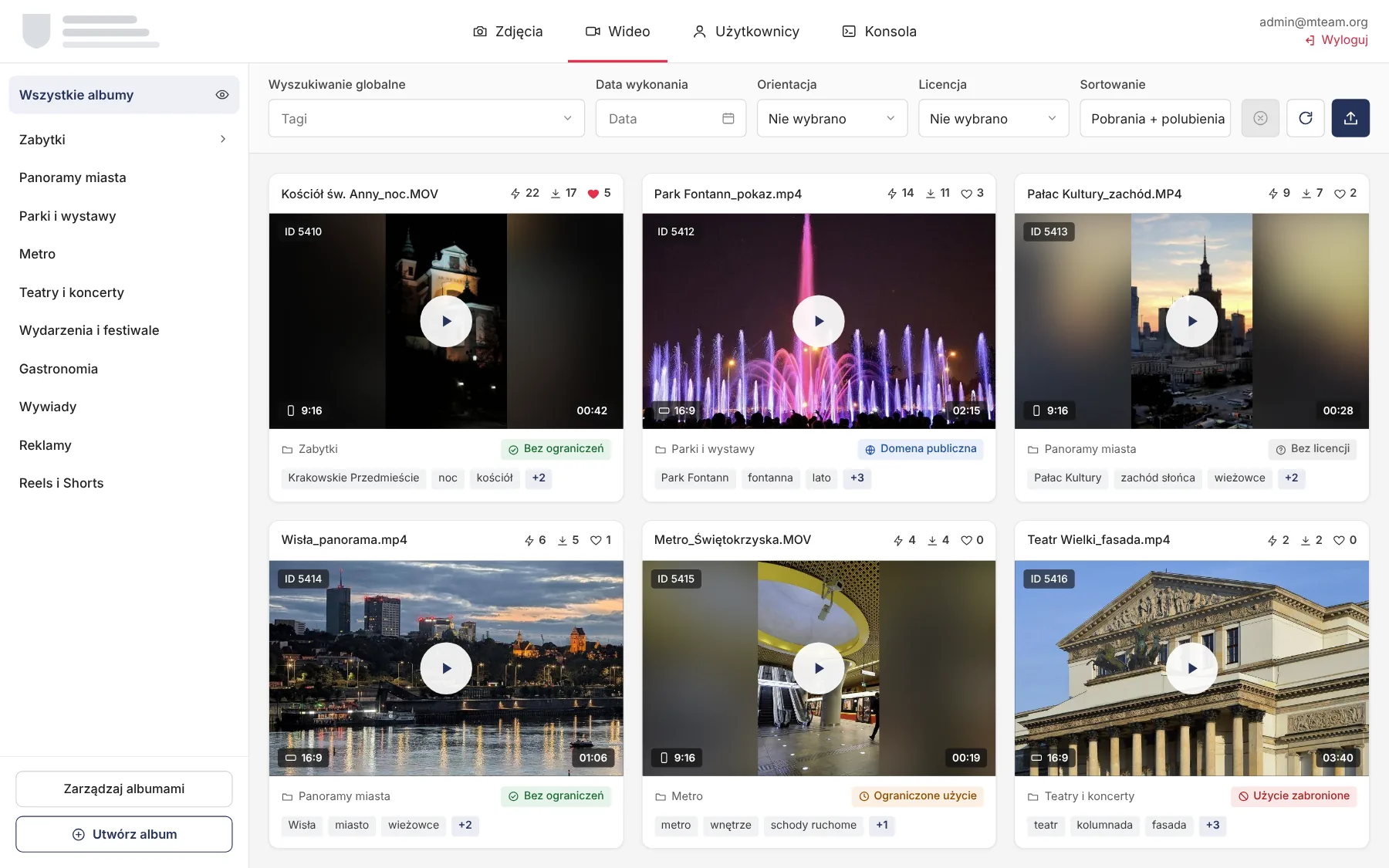The image size is (1389, 868).
Task: Expand +2 tags on Kościół św. Anny card
Action: 539,478
